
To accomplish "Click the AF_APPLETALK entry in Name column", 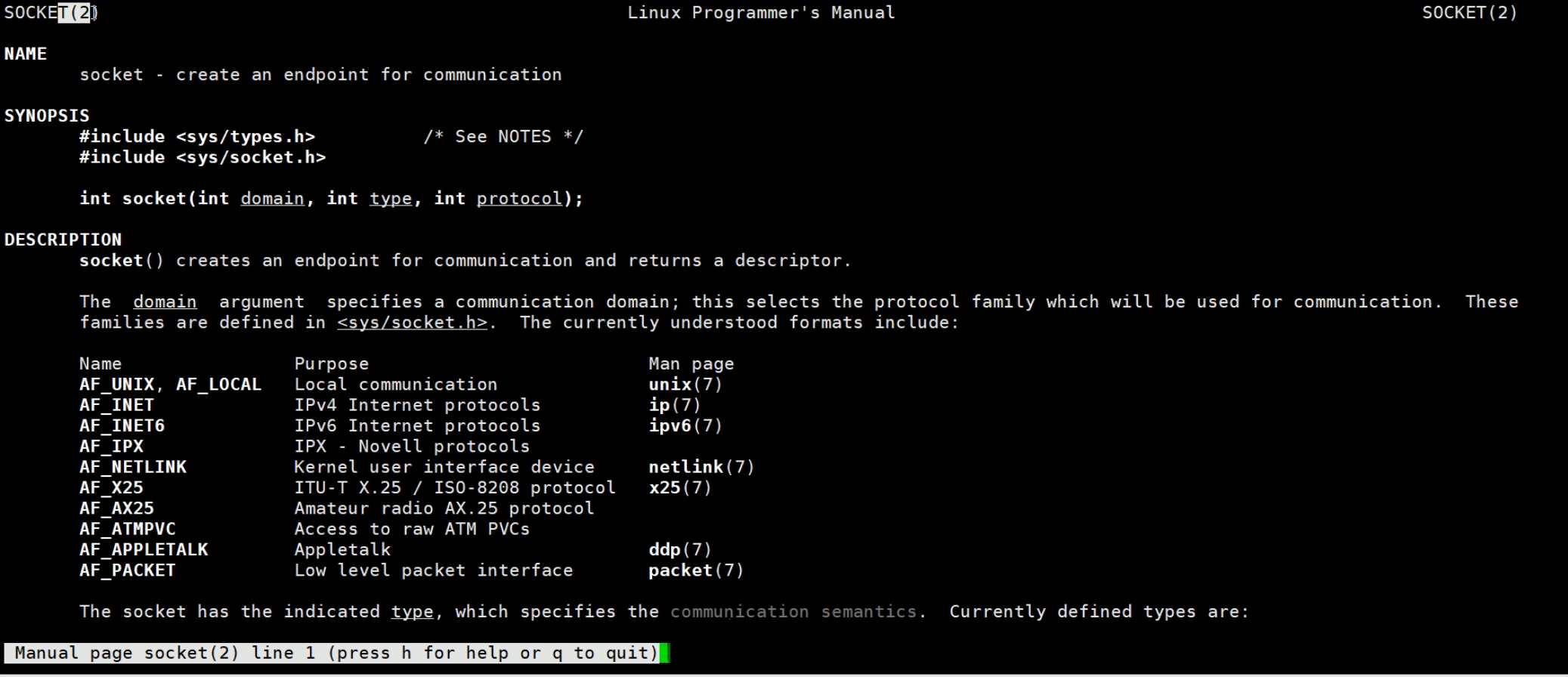I will tap(144, 550).
